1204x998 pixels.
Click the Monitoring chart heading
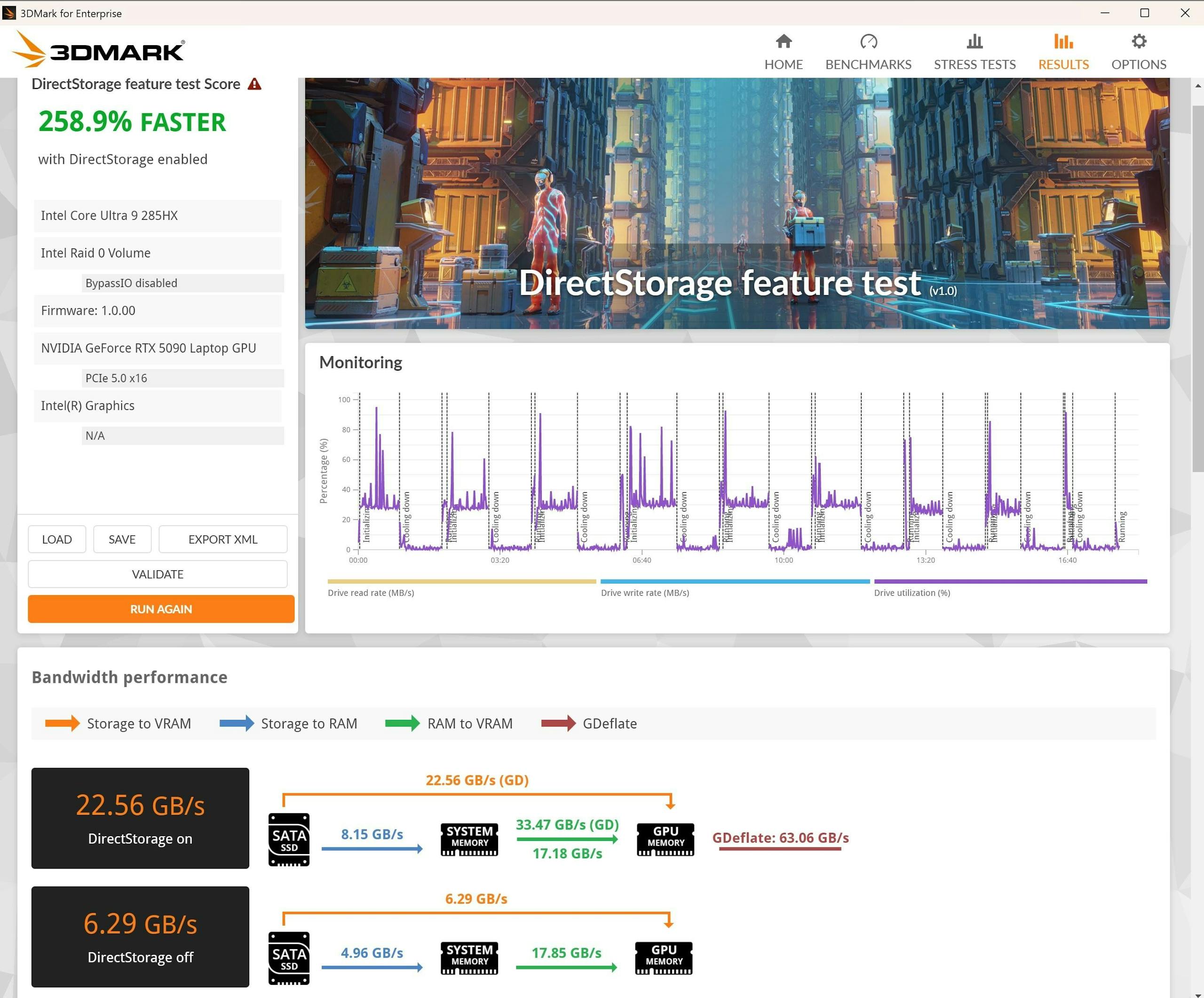pos(361,362)
